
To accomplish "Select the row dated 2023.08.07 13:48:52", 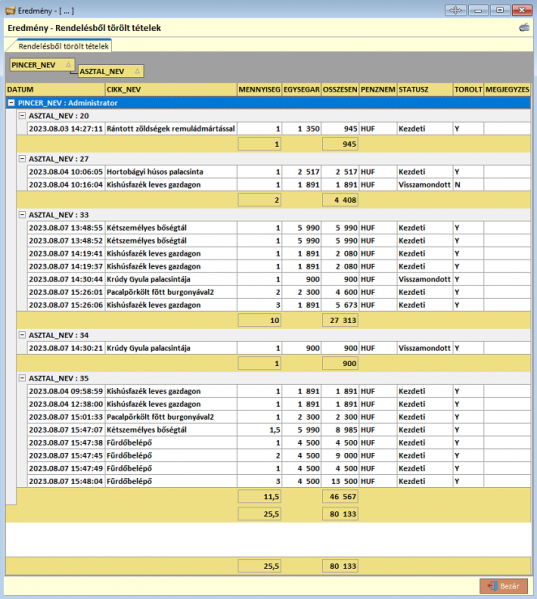I will tap(279, 241).
